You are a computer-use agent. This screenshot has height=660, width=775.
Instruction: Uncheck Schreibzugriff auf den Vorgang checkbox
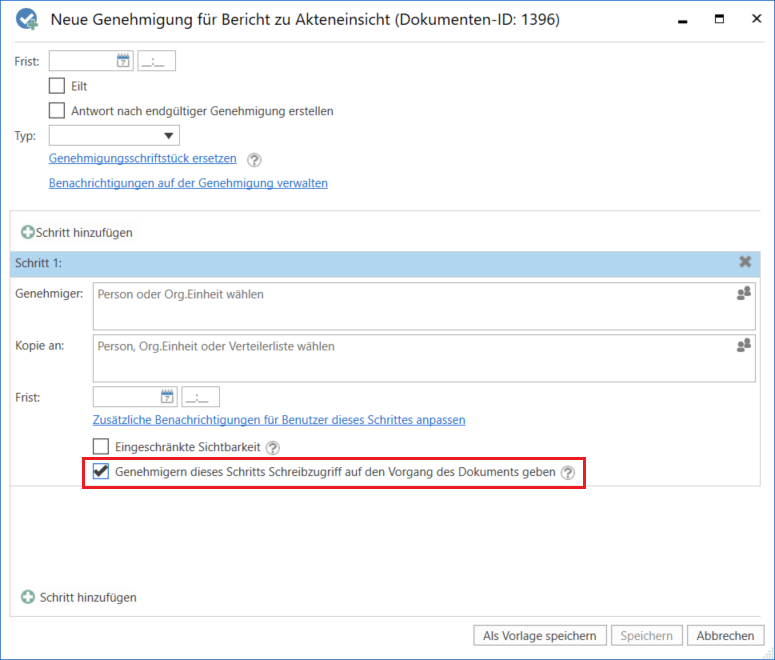[x=101, y=472]
